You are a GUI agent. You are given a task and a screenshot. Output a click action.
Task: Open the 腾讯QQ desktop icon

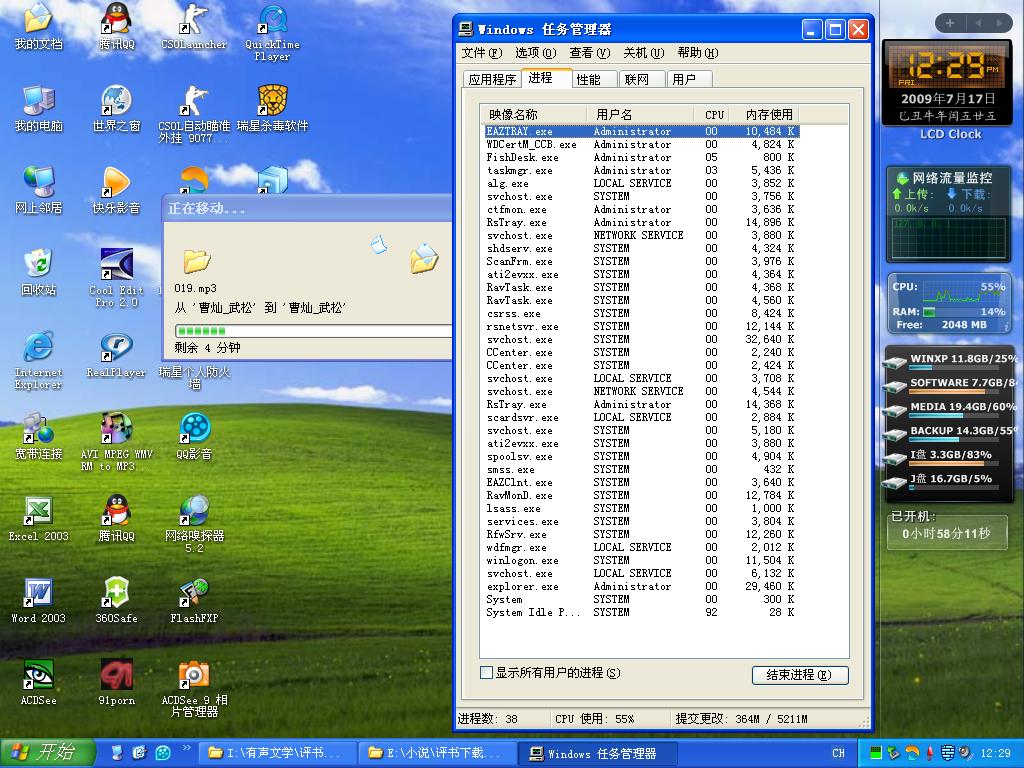(116, 20)
